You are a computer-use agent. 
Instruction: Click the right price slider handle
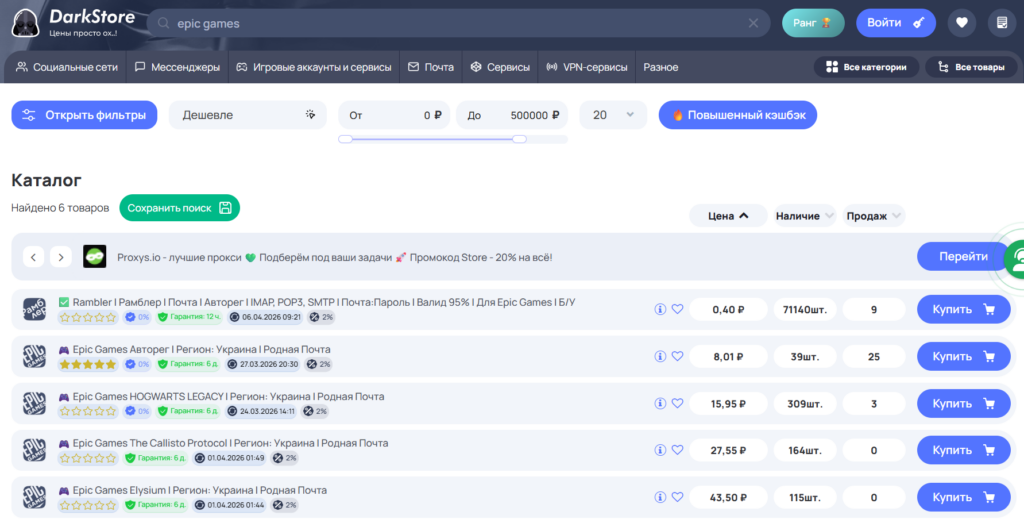pos(520,139)
